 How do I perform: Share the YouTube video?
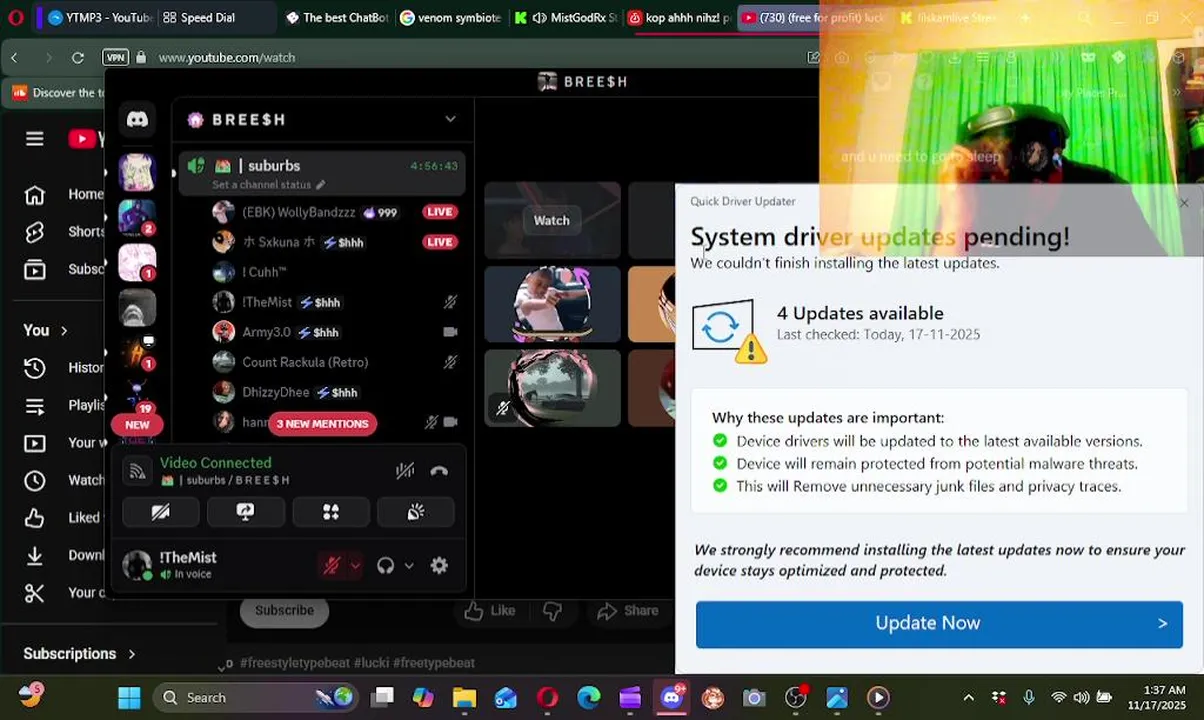coord(628,611)
